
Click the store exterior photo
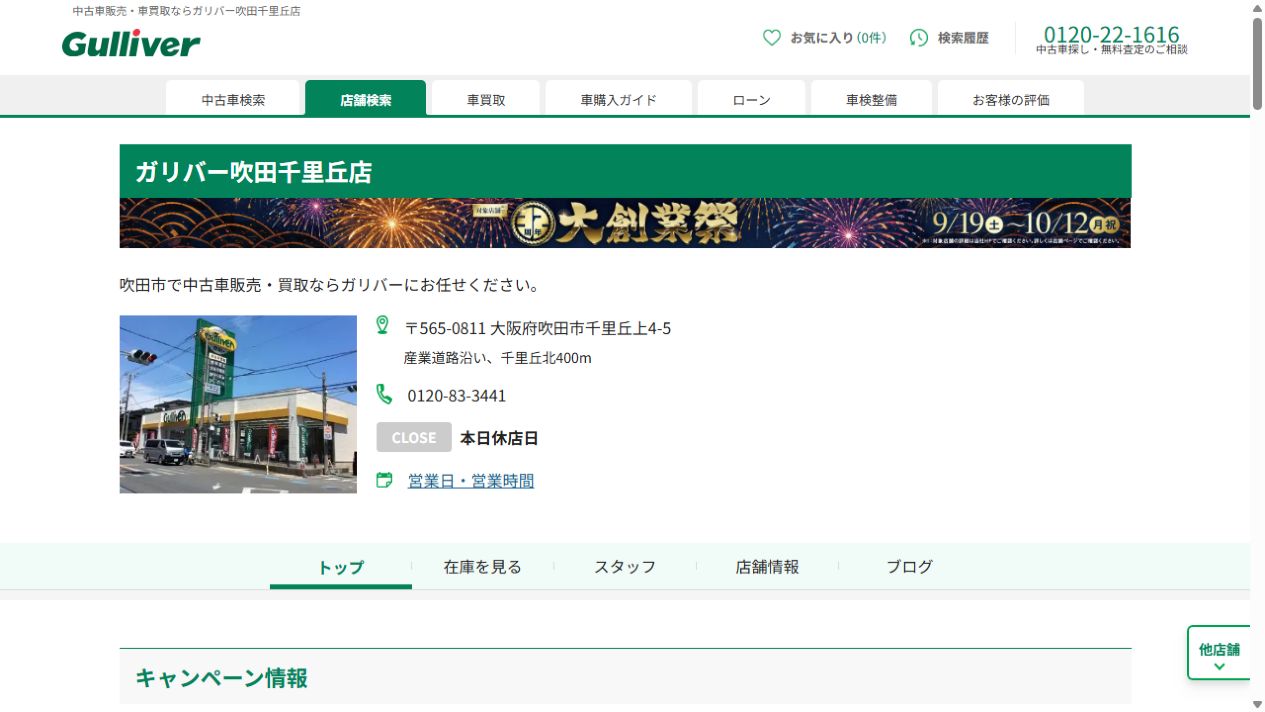tap(238, 404)
